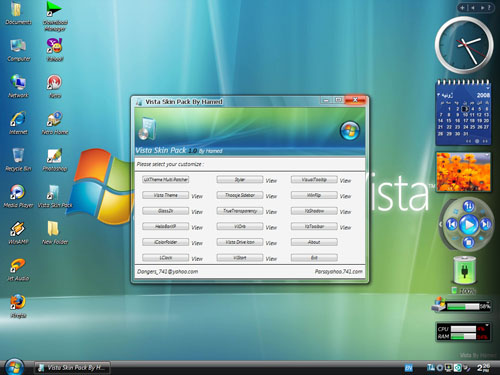This screenshot has height=375, width=500.
Task: Click the View link beside Vista Drive Icon
Action: (x=271, y=243)
